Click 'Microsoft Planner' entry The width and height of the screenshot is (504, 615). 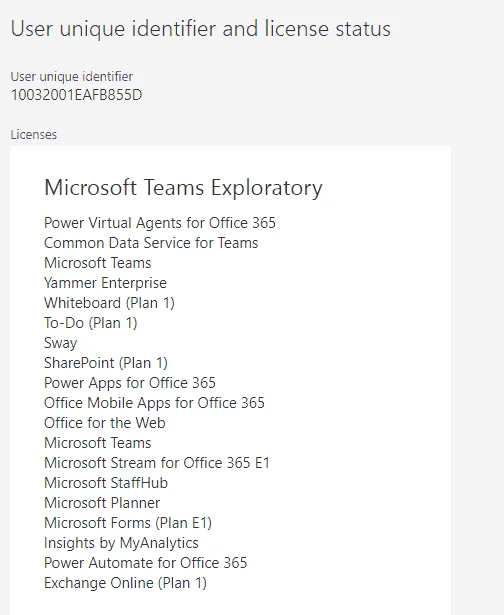(x=102, y=503)
